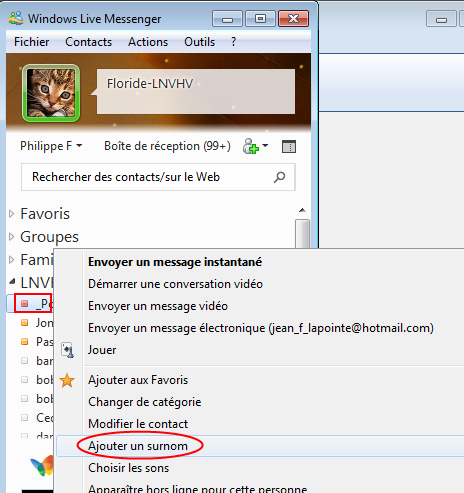Expand the Groupes category
This screenshot has width=464, height=493.
coord(11,237)
